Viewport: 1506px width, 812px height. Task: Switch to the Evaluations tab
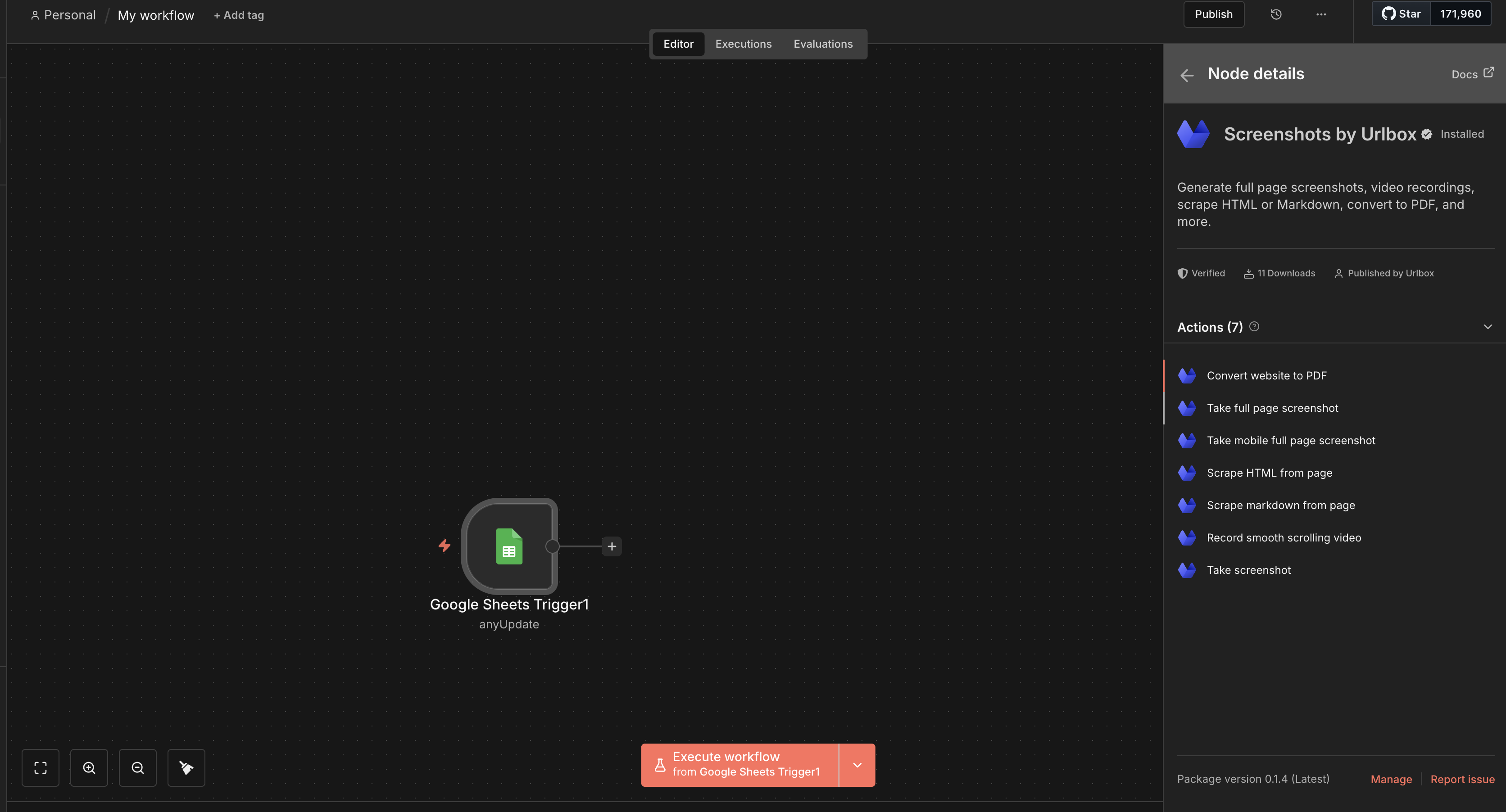click(822, 44)
